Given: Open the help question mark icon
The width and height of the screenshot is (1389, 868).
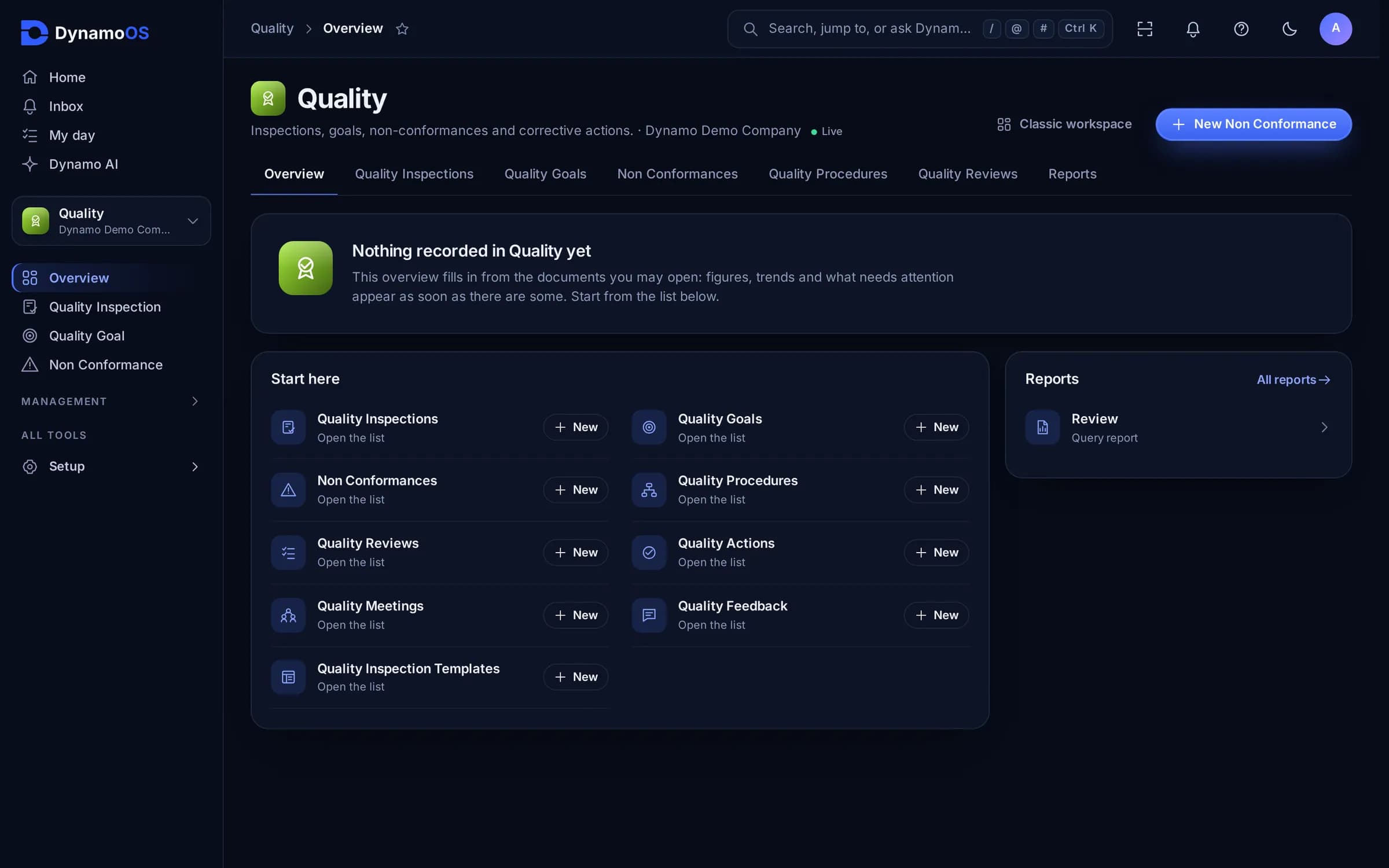Looking at the screenshot, I should (1241, 29).
